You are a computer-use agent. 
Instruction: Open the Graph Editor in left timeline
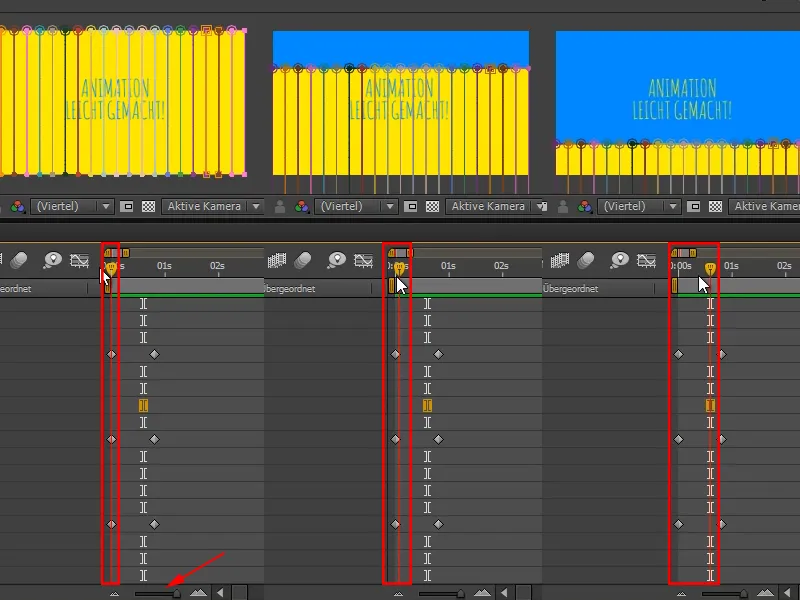80,261
